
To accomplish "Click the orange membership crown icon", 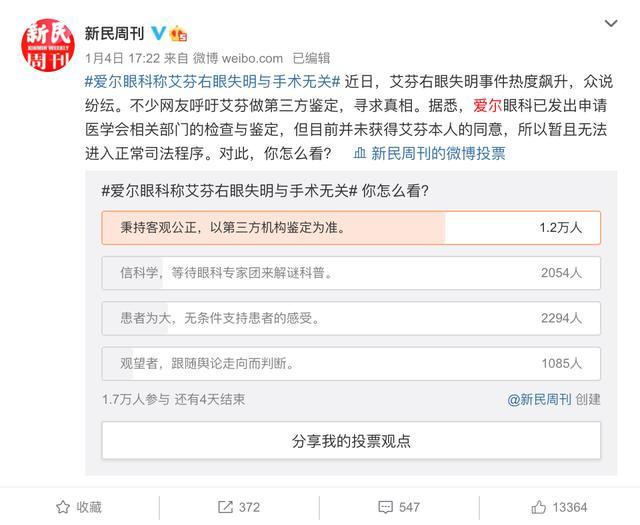I will (x=179, y=33).
